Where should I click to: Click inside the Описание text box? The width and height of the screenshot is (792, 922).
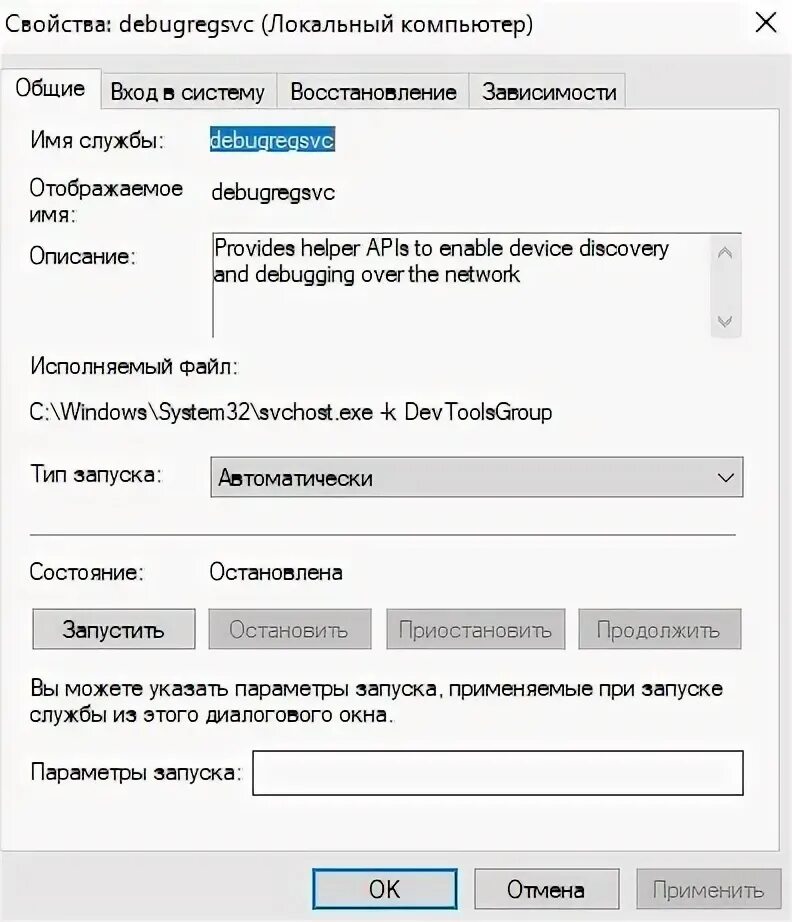click(x=461, y=285)
